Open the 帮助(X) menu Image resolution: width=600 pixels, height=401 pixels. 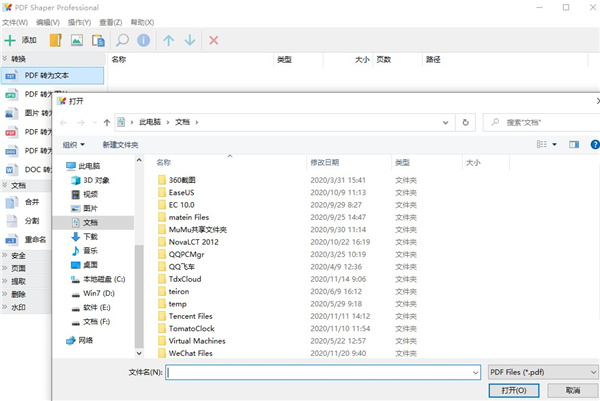point(142,23)
